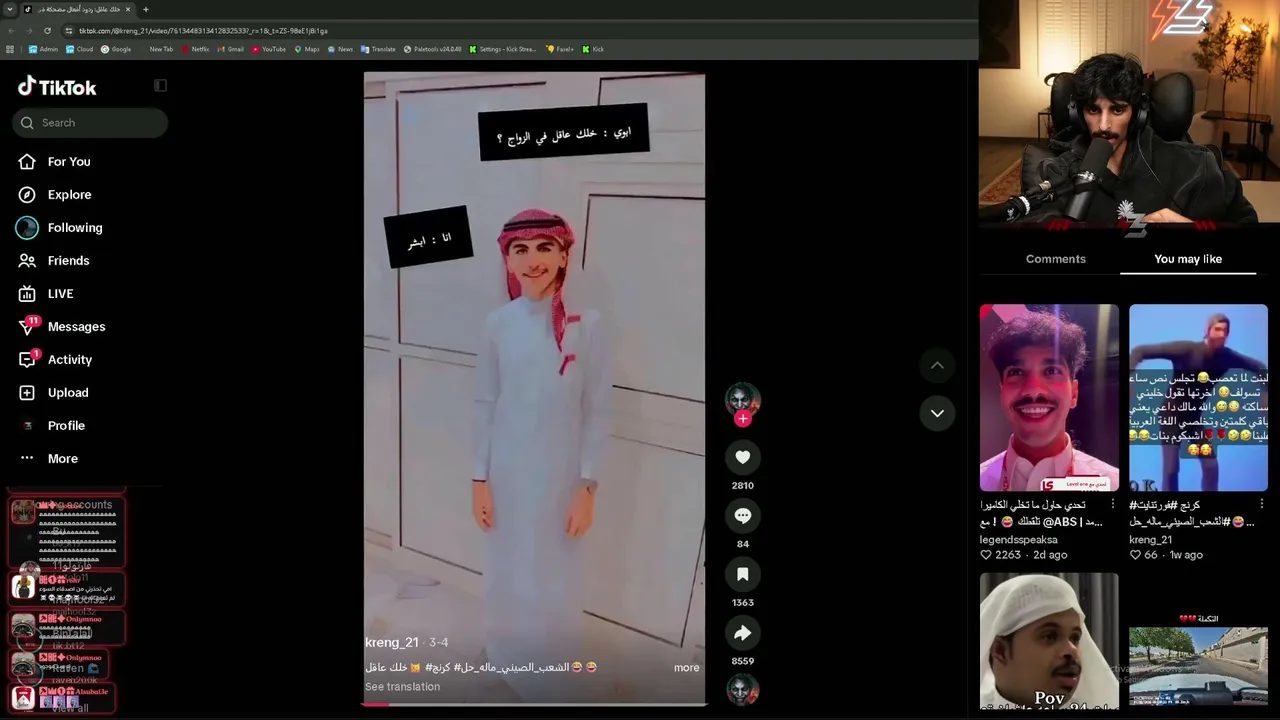Open a new browser tab

click(x=145, y=9)
